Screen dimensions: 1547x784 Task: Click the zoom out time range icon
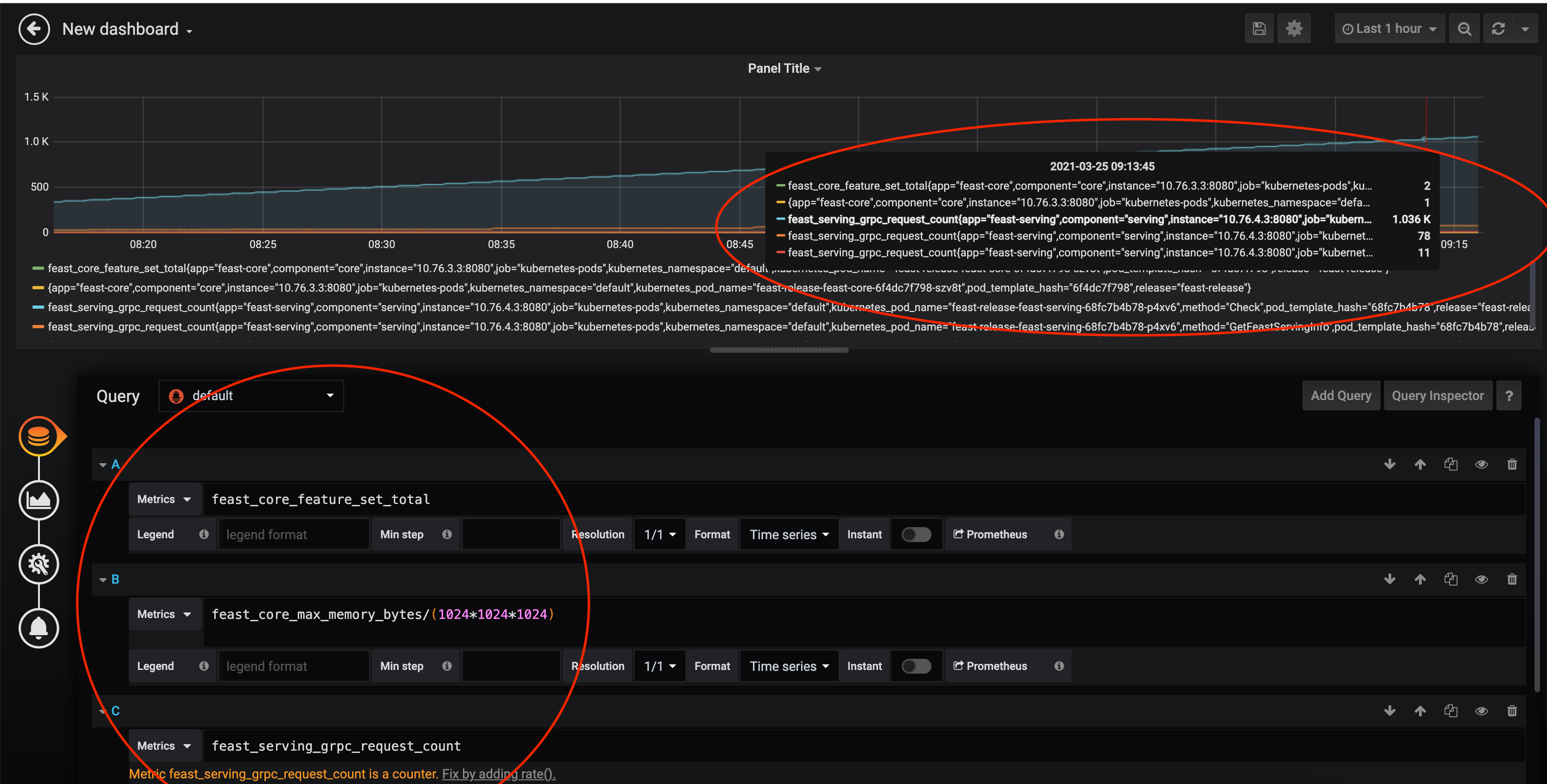(x=1464, y=29)
